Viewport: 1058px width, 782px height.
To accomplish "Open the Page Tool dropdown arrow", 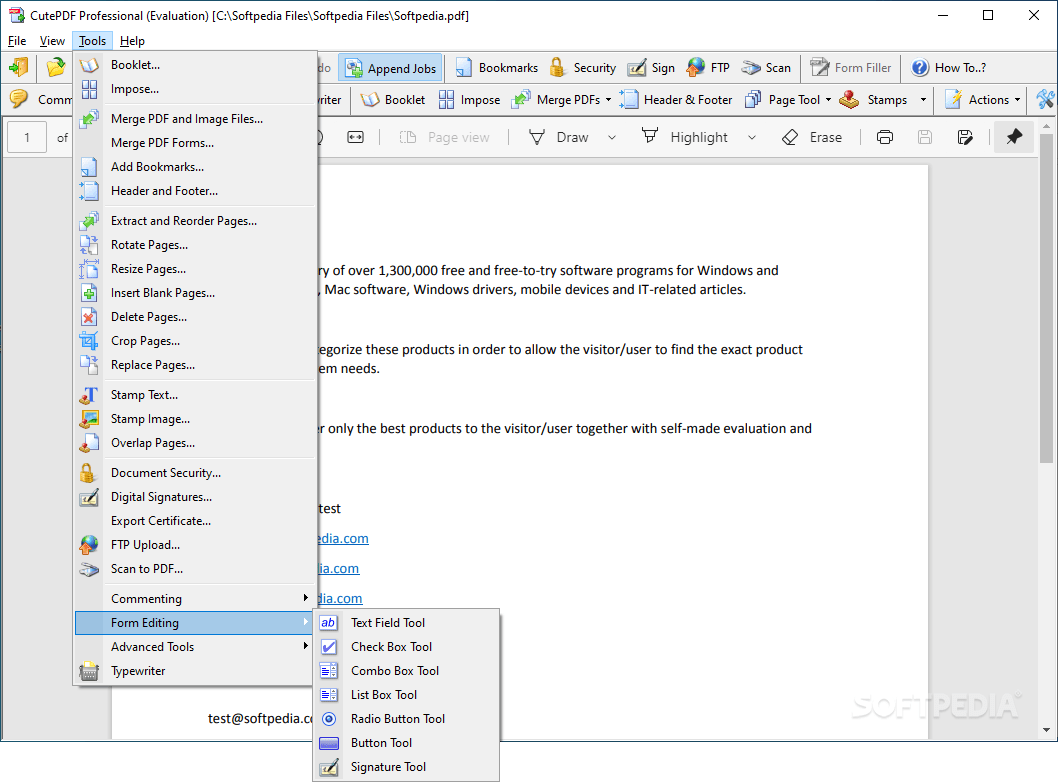I will 829,100.
